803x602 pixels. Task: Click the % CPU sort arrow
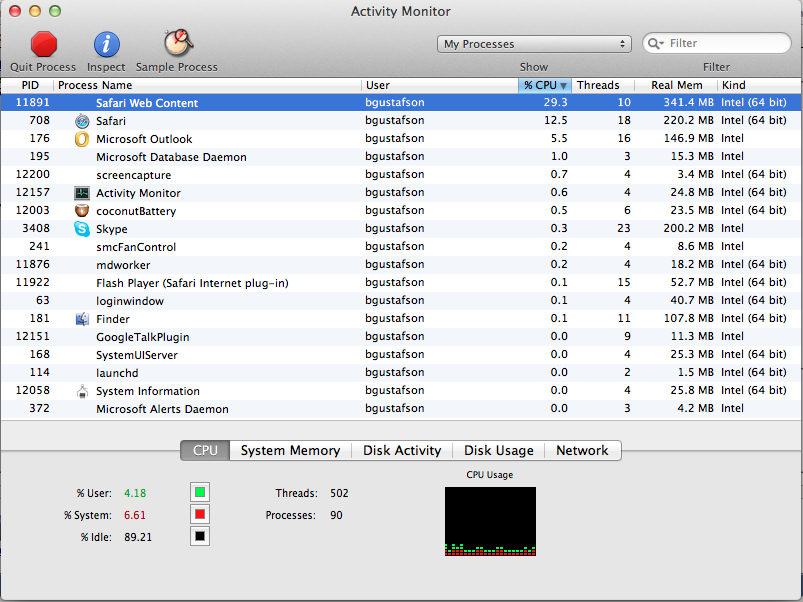point(563,86)
